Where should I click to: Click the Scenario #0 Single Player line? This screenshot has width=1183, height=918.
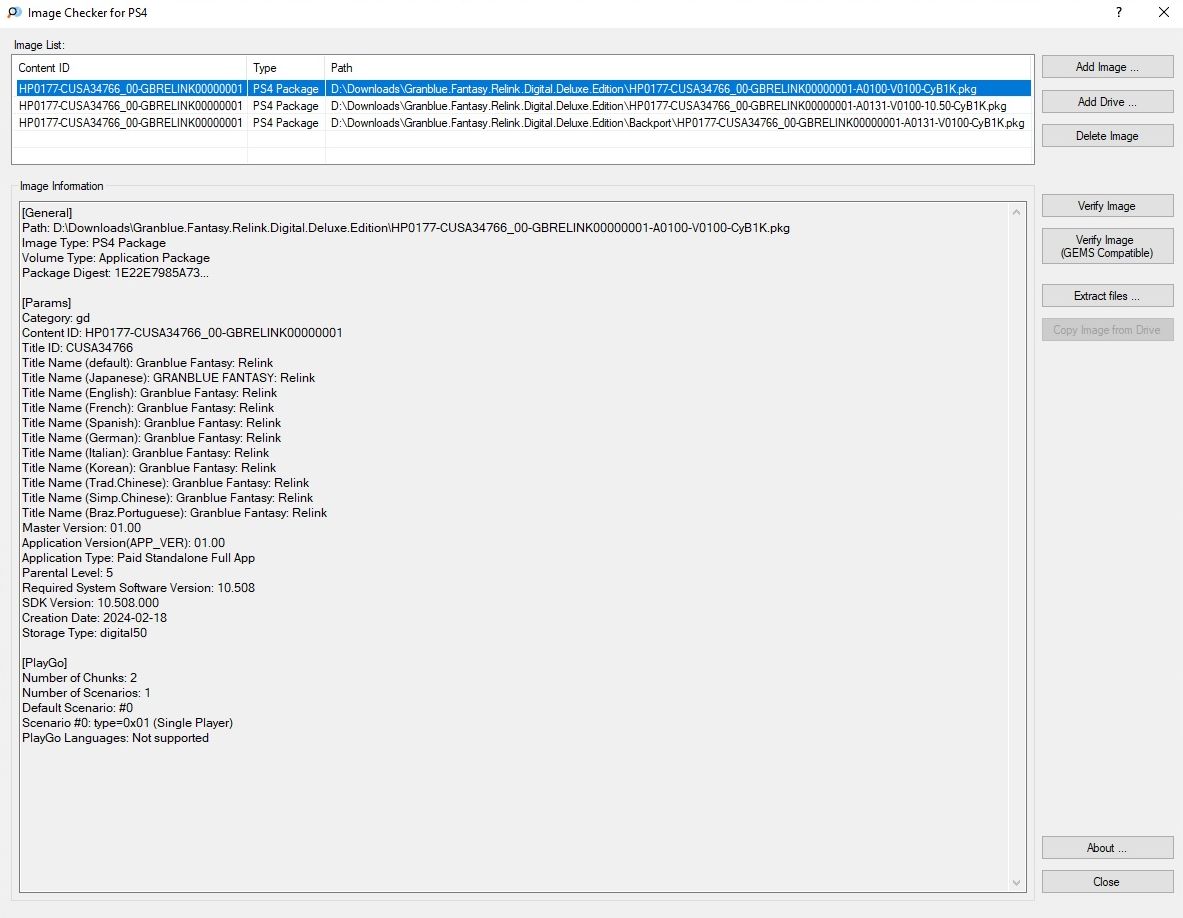[x=128, y=723]
